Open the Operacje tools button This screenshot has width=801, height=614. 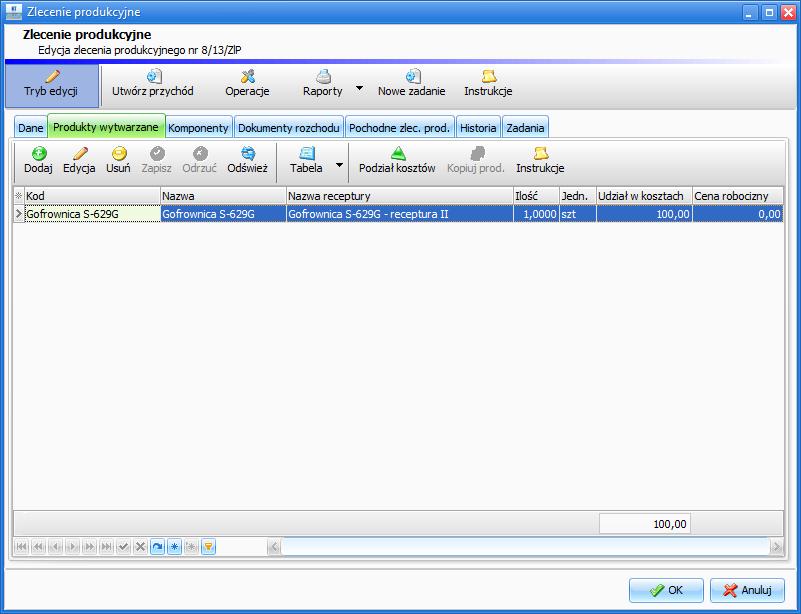point(247,84)
